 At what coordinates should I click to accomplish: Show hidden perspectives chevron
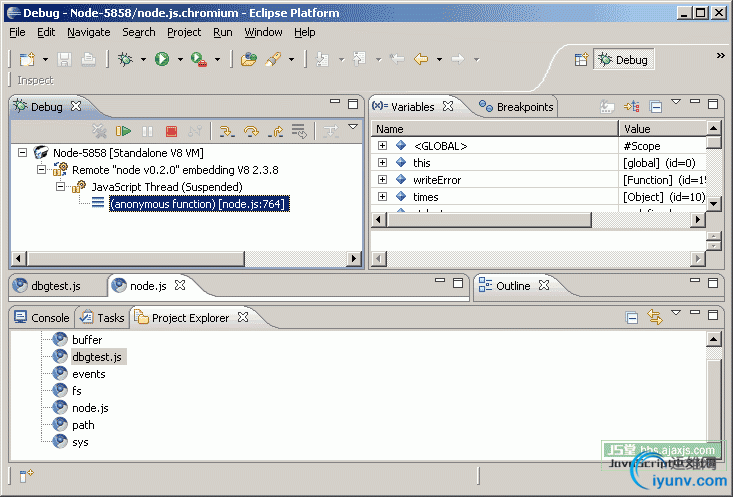720,56
